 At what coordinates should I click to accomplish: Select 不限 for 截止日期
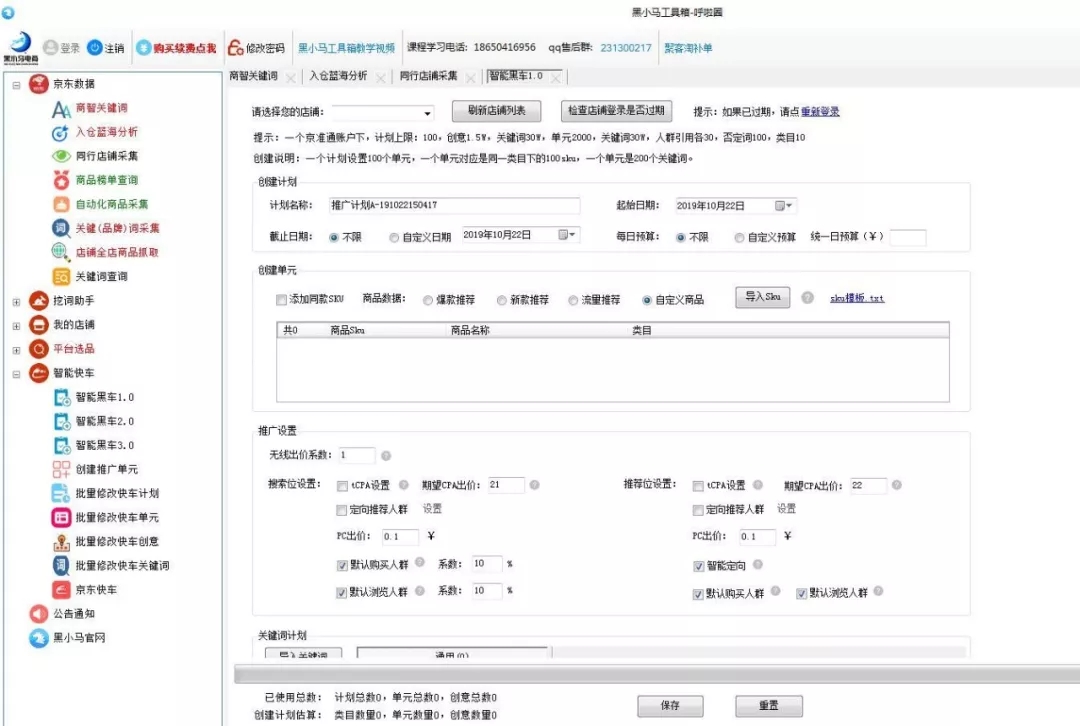coord(334,238)
